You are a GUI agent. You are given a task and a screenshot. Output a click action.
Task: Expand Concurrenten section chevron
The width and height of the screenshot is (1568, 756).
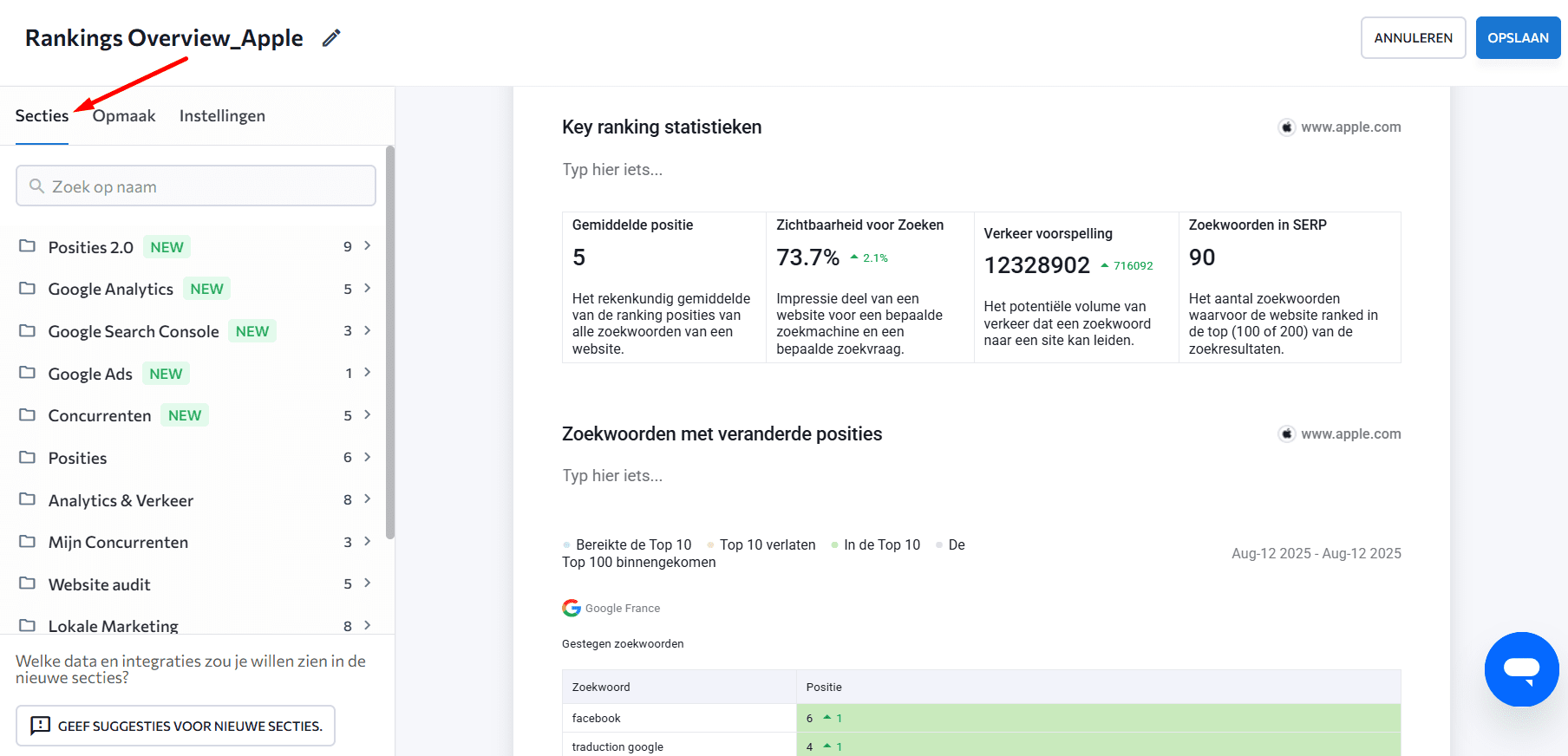pyautogui.click(x=368, y=414)
